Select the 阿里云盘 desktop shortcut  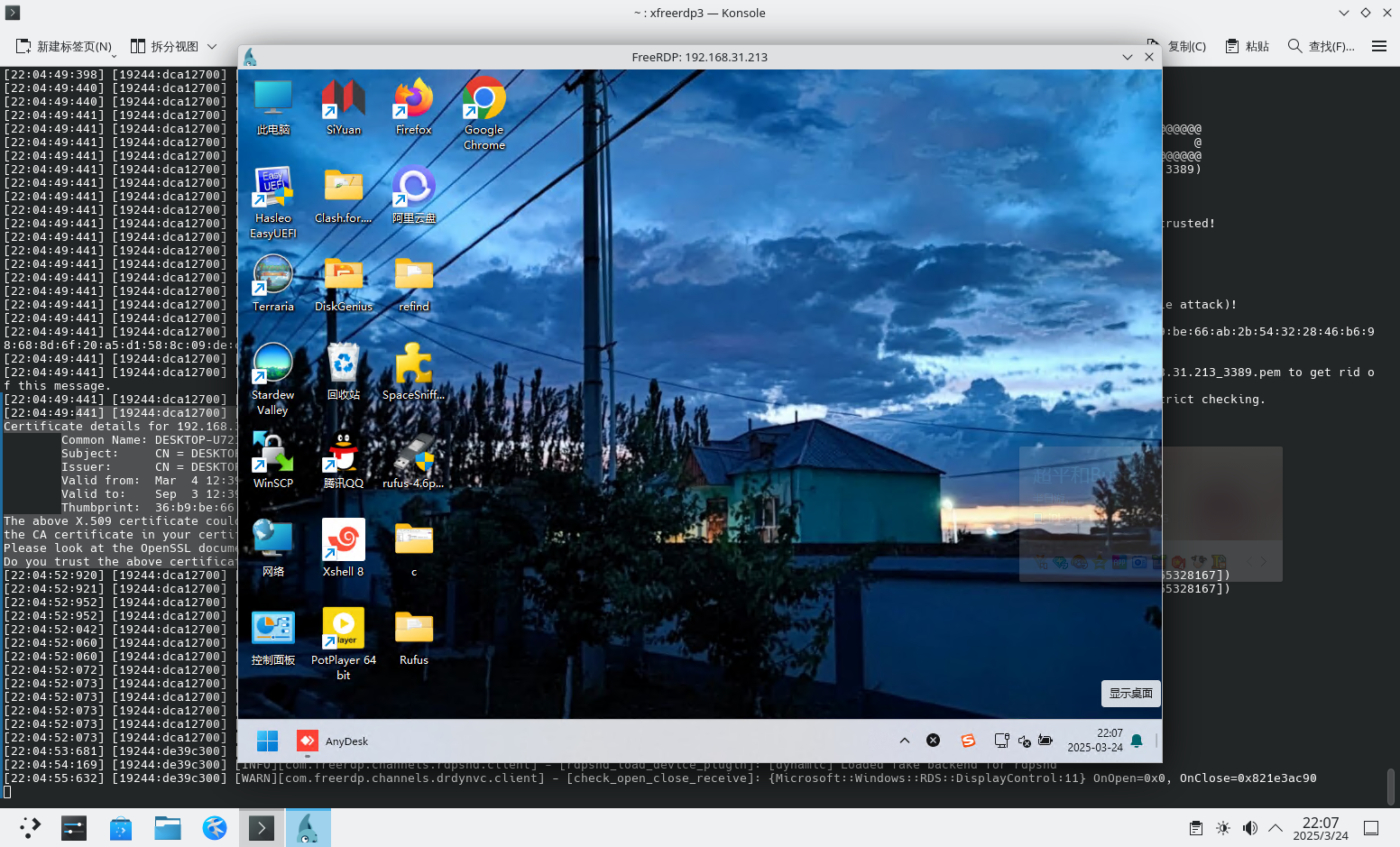[x=414, y=195]
